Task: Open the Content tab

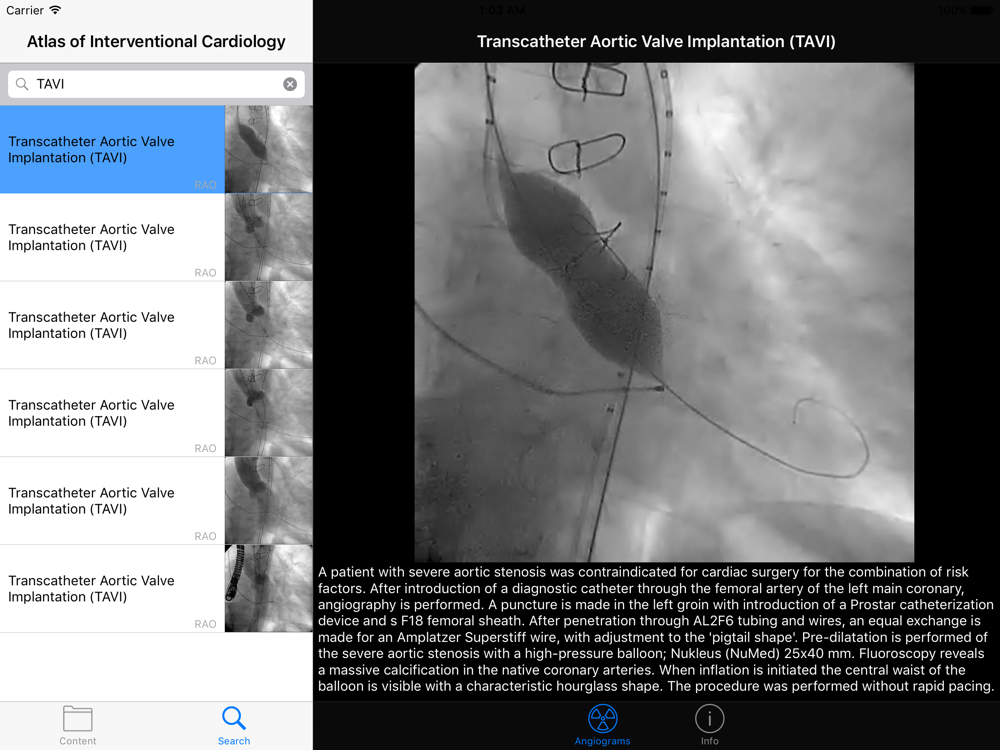Action: coord(78,726)
